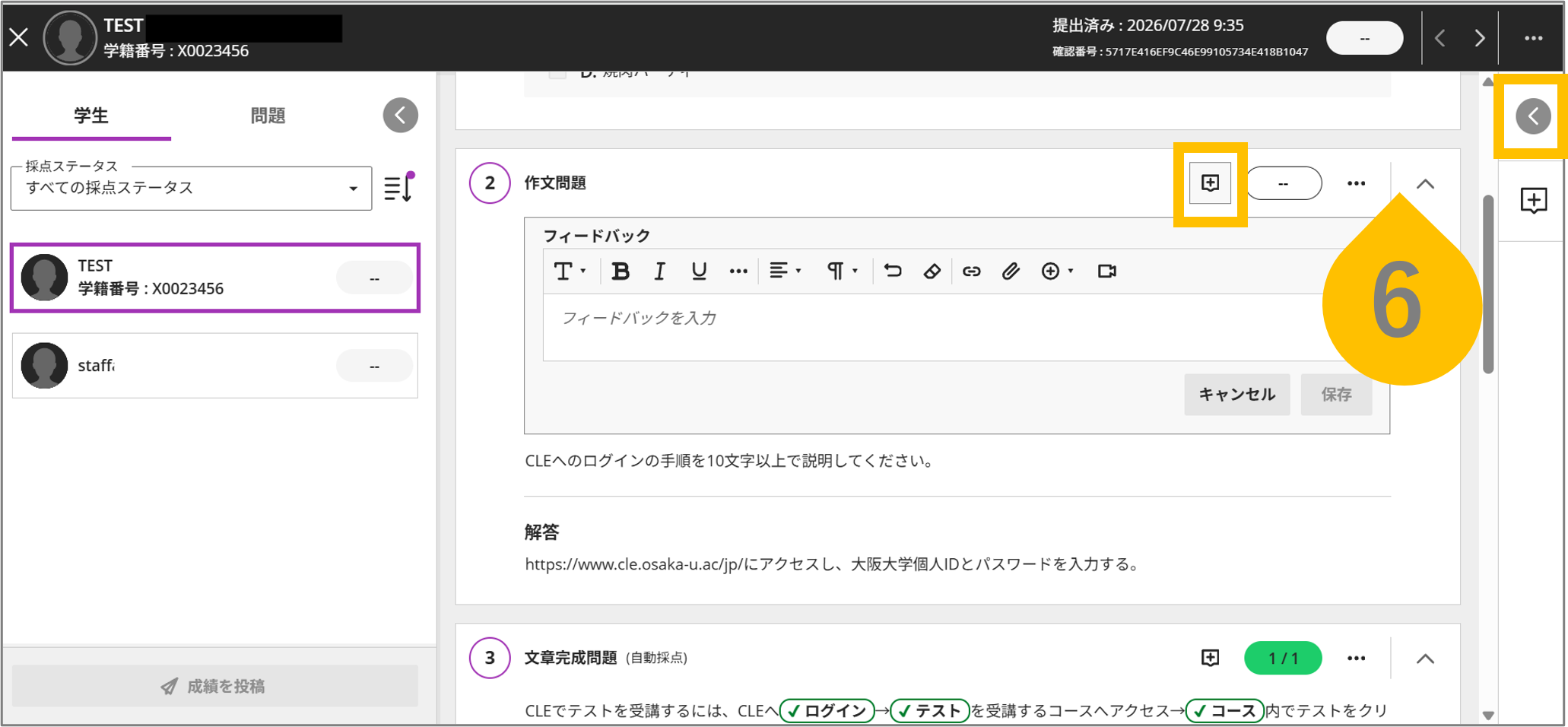Go to the next submission arrow
This screenshot has height=727, width=1568.
(x=1479, y=38)
